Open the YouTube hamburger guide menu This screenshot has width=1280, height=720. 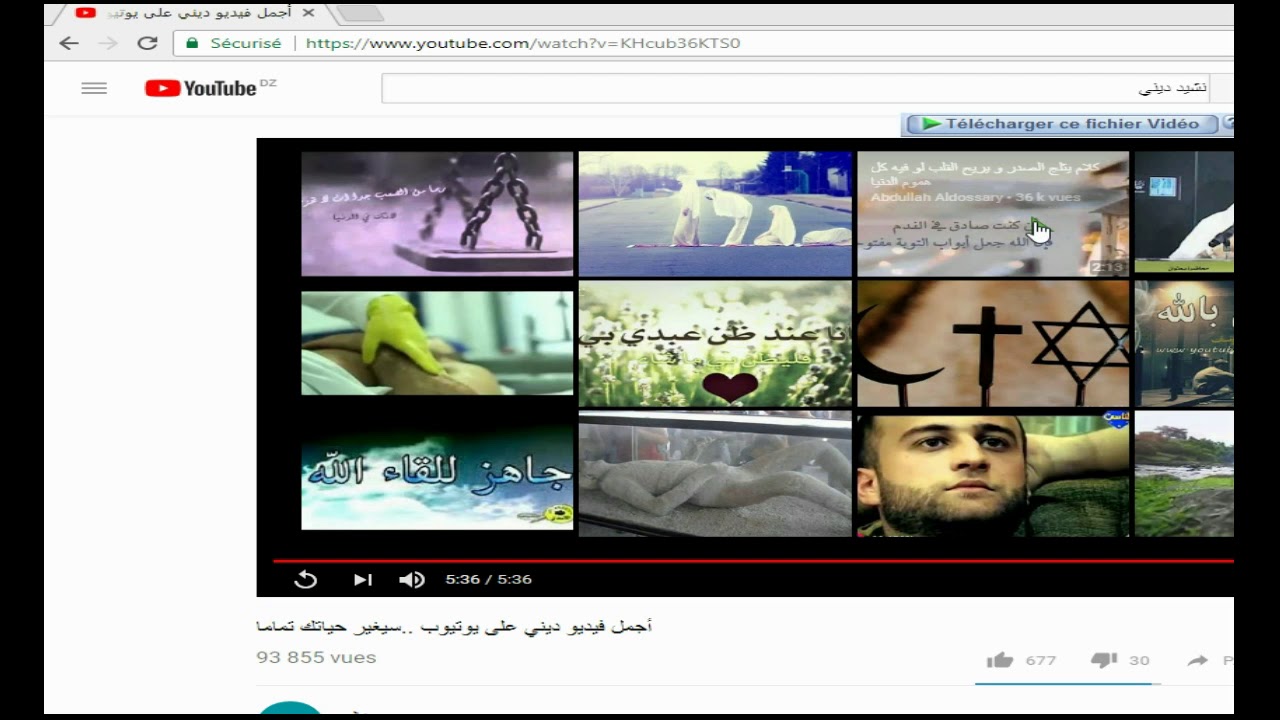tap(94, 88)
